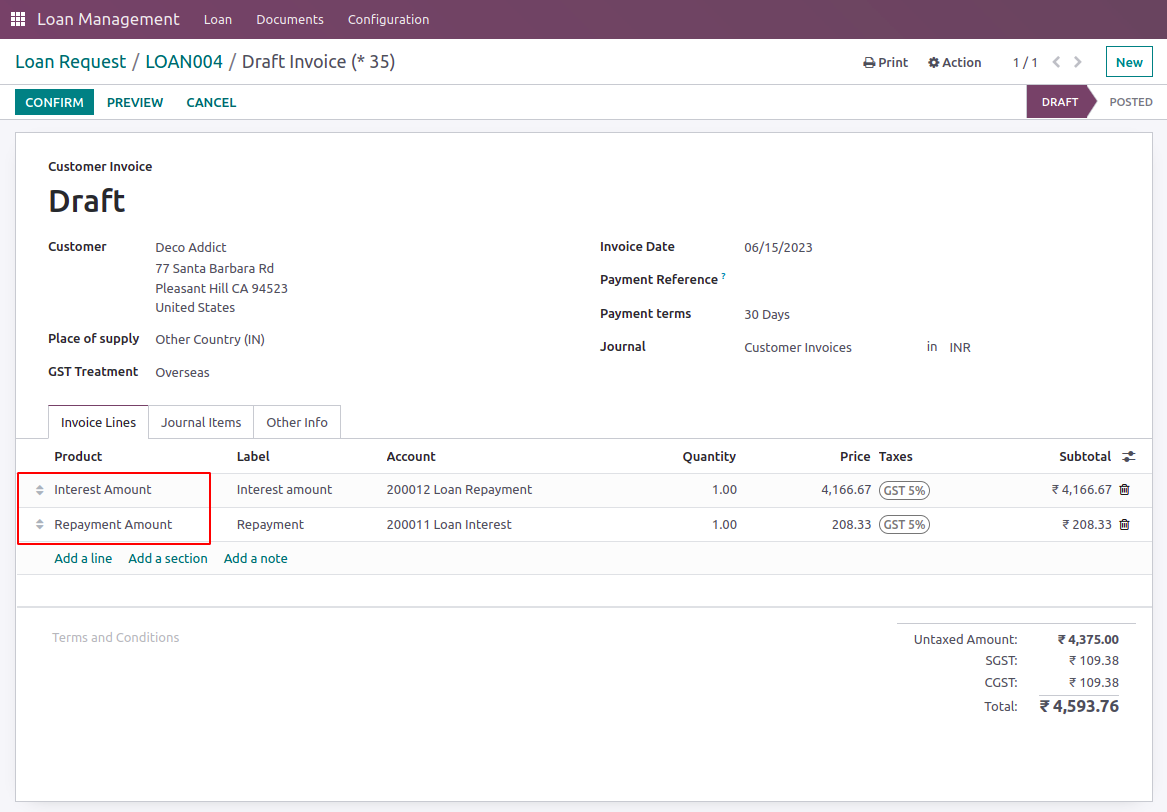The width and height of the screenshot is (1167, 812).
Task: Open the Loan Management app title
Action: tap(108, 19)
